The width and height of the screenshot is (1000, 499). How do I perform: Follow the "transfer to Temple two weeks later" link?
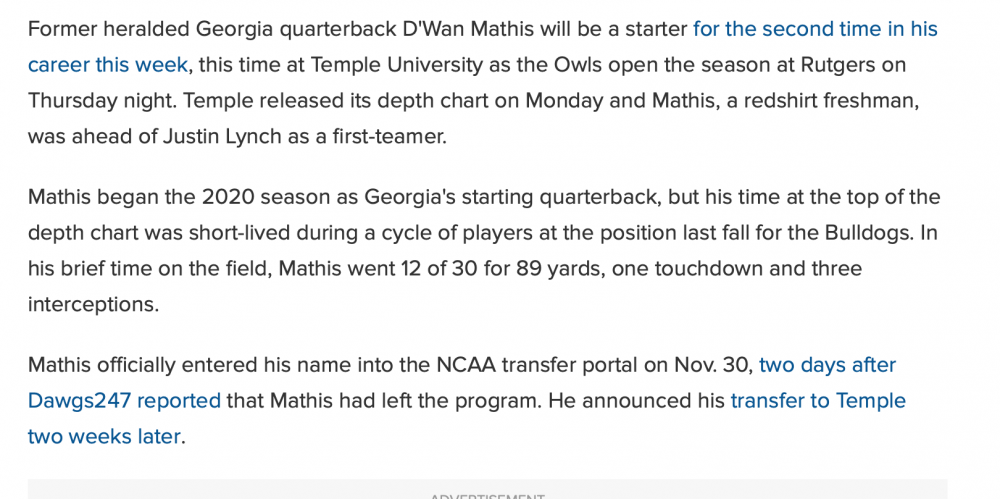817,401
